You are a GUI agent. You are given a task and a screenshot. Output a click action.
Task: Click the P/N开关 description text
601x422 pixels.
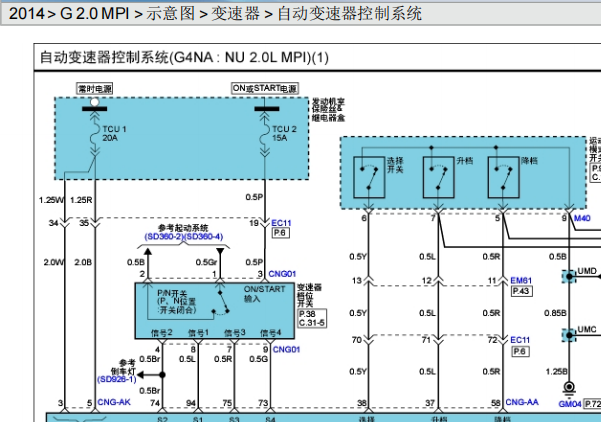[x=177, y=302]
